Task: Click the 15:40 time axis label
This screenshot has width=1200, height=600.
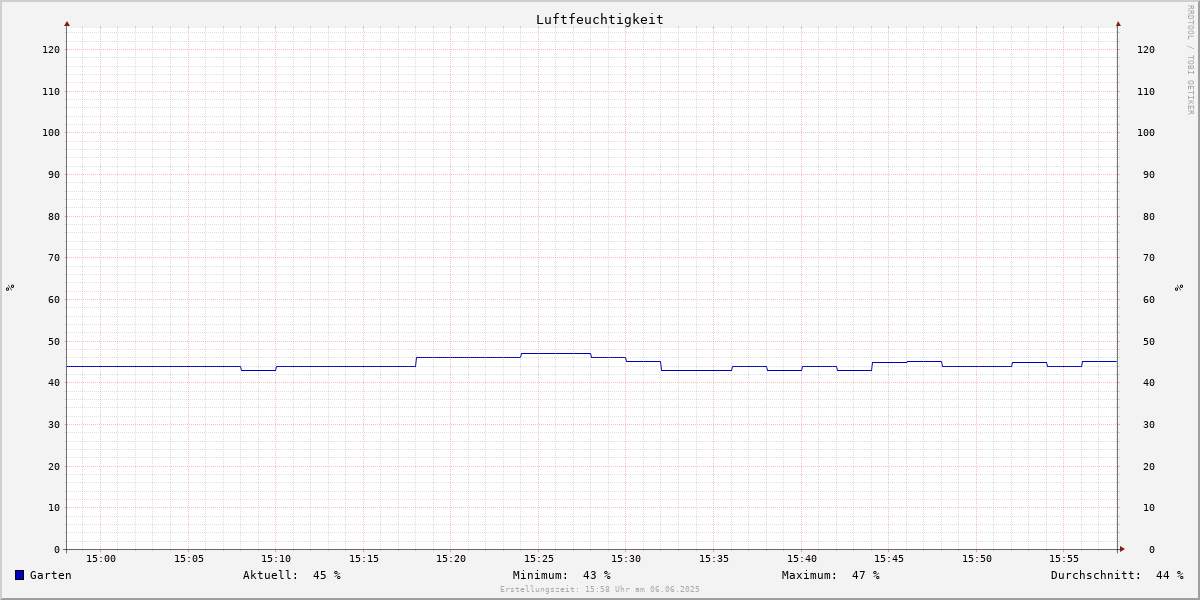Action: click(x=802, y=559)
